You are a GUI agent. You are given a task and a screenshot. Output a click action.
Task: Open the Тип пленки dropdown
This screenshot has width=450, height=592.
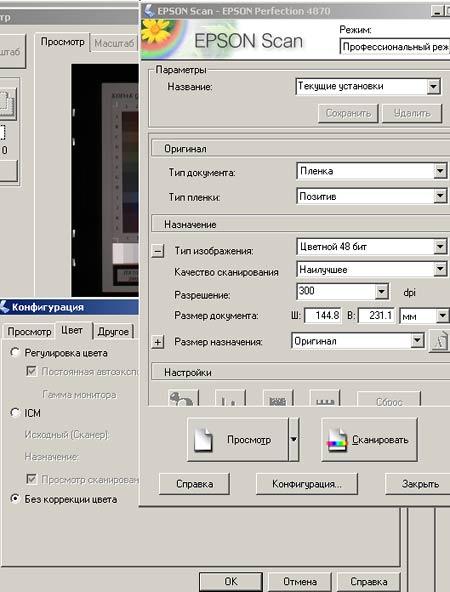[440, 196]
